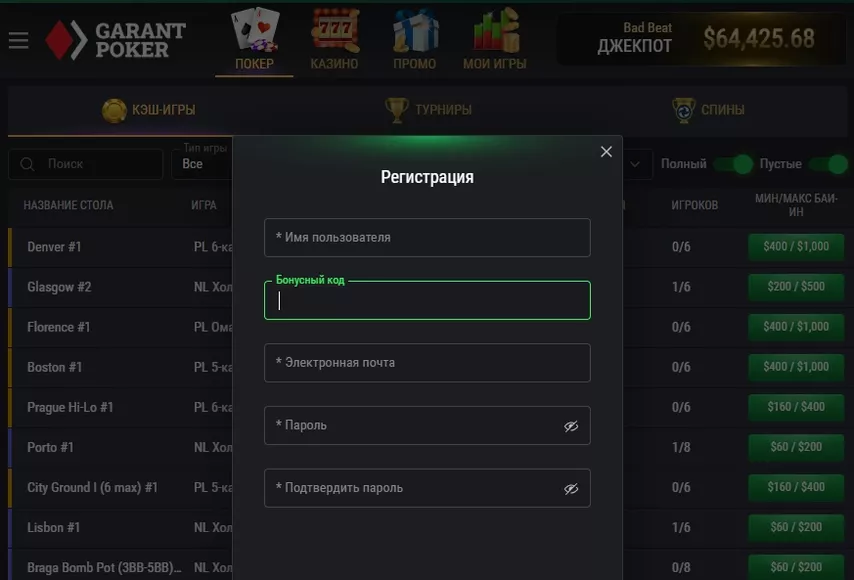The height and width of the screenshot is (580, 854).
Task: Show password in Пароль field
Action: pos(571,426)
